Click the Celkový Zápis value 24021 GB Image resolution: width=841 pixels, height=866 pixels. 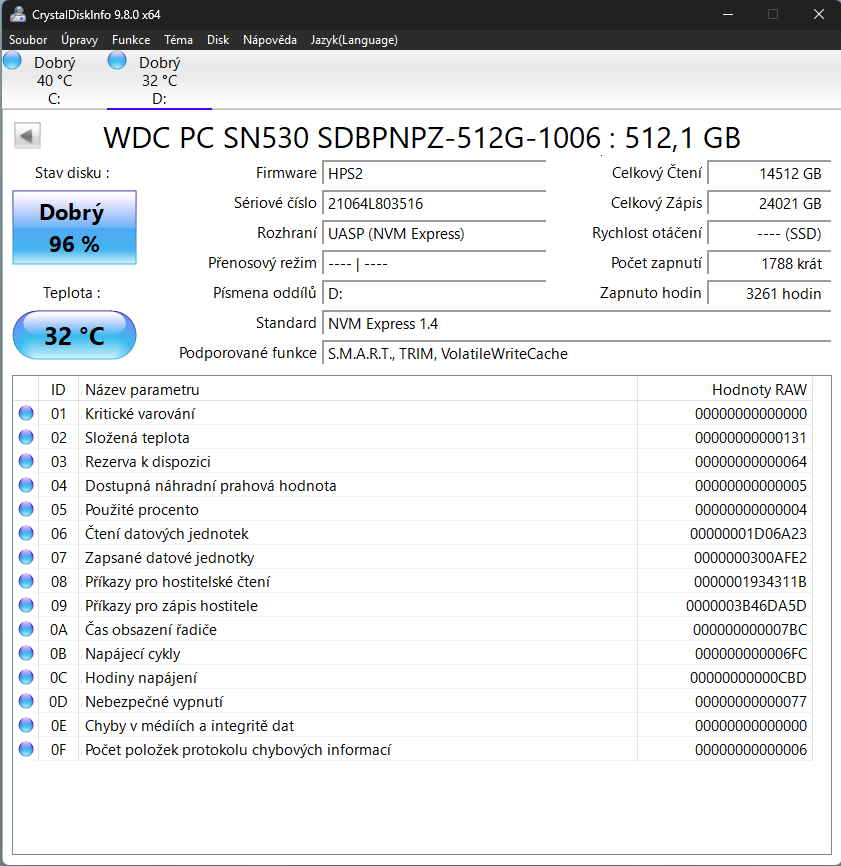(x=769, y=203)
